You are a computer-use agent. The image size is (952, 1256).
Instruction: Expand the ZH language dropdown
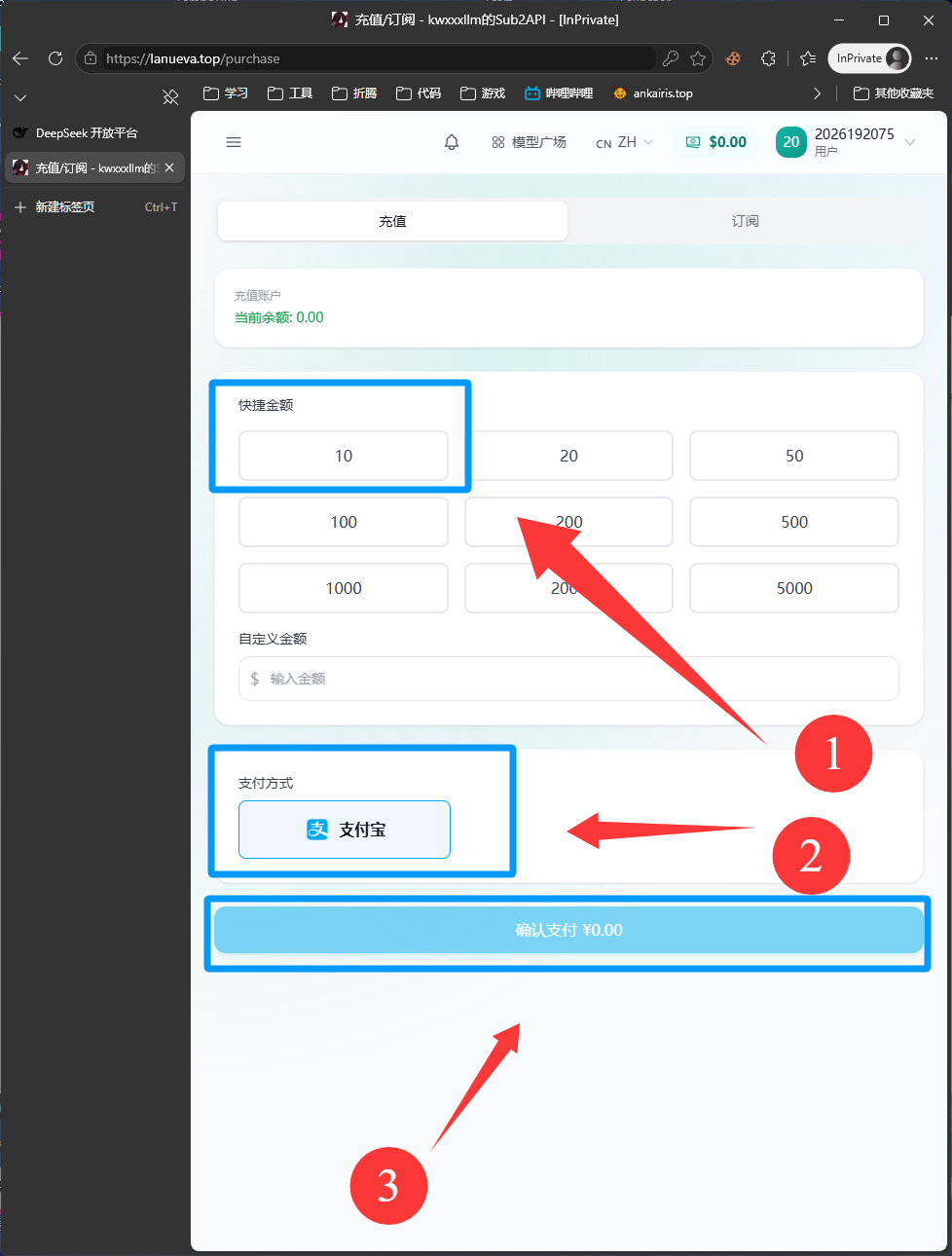[624, 142]
